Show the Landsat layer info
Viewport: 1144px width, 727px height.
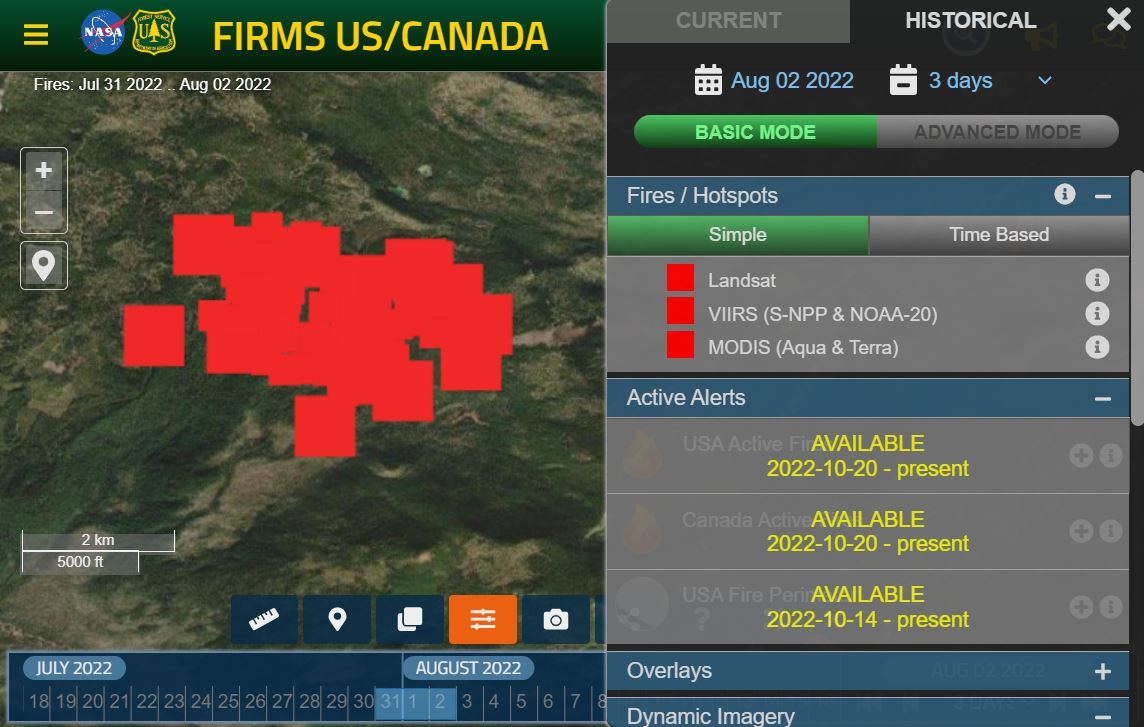point(1097,280)
